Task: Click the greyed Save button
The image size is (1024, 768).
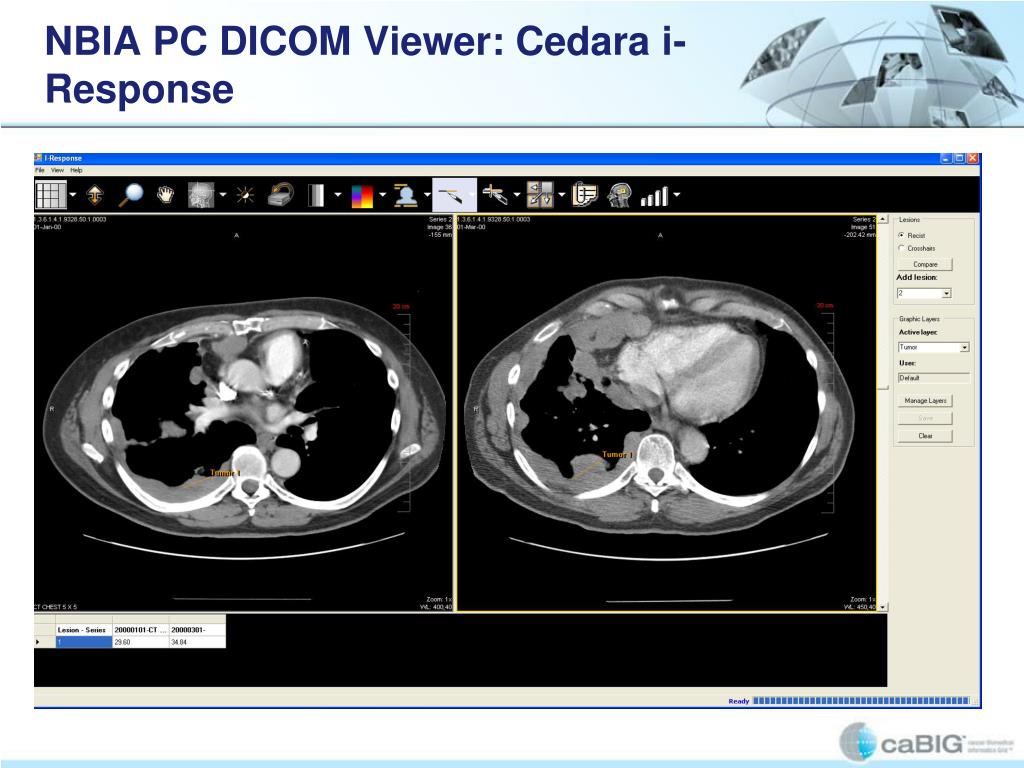Action: click(925, 418)
